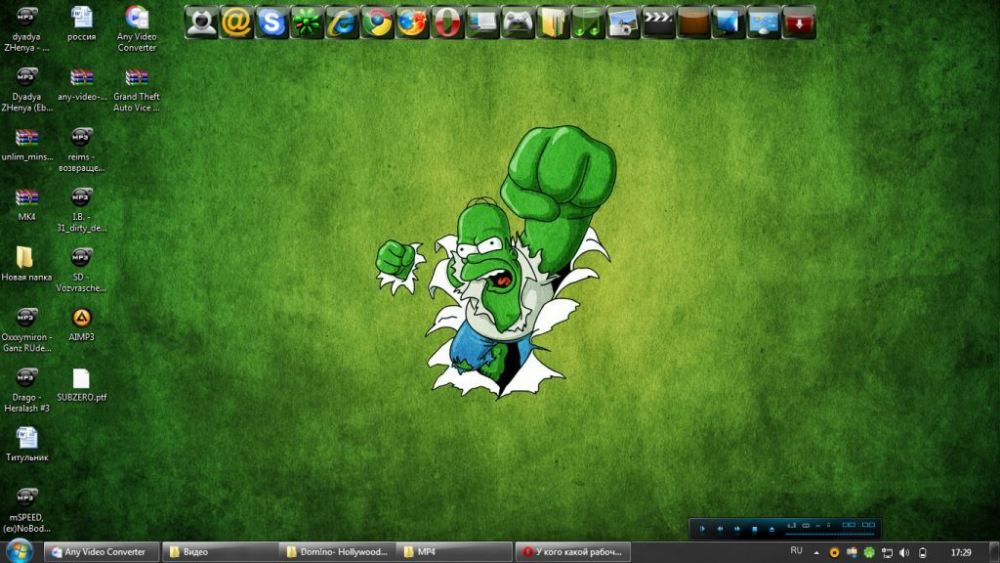Open the pictures photo dock icon
Image resolution: width=1000 pixels, height=563 pixels.
[x=622, y=22]
